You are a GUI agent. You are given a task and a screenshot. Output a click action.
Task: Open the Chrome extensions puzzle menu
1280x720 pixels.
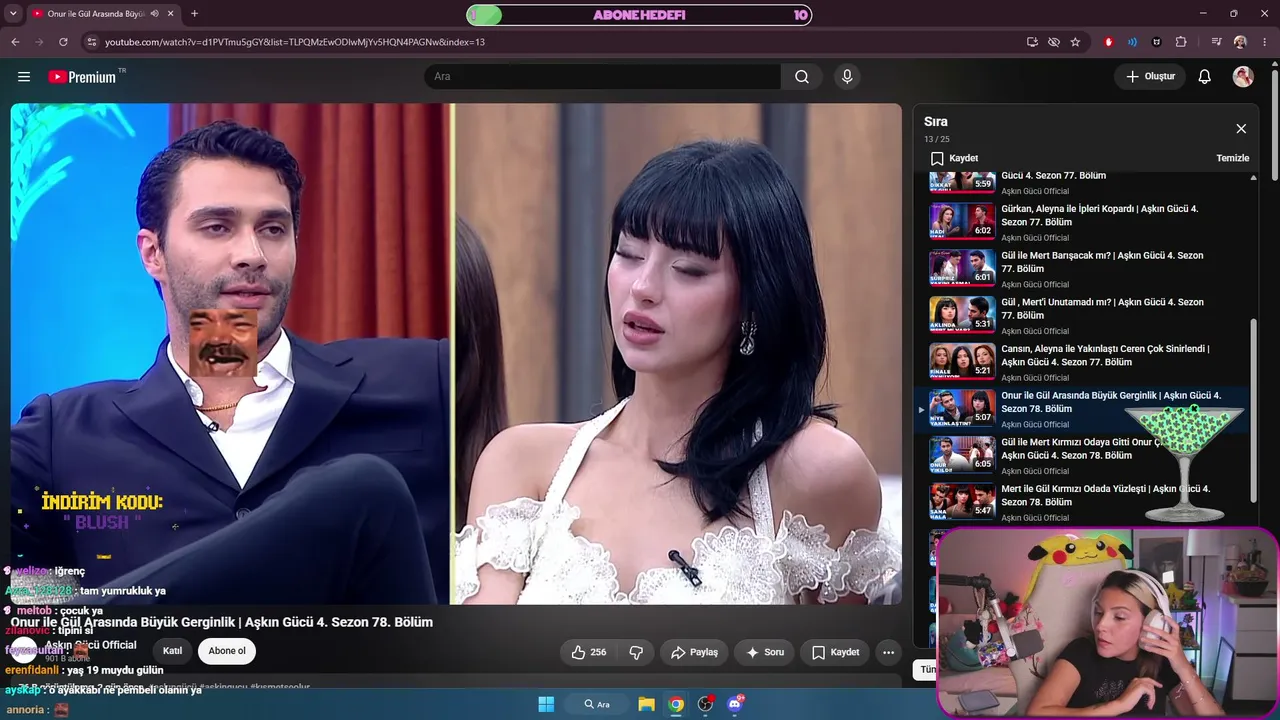[1181, 42]
